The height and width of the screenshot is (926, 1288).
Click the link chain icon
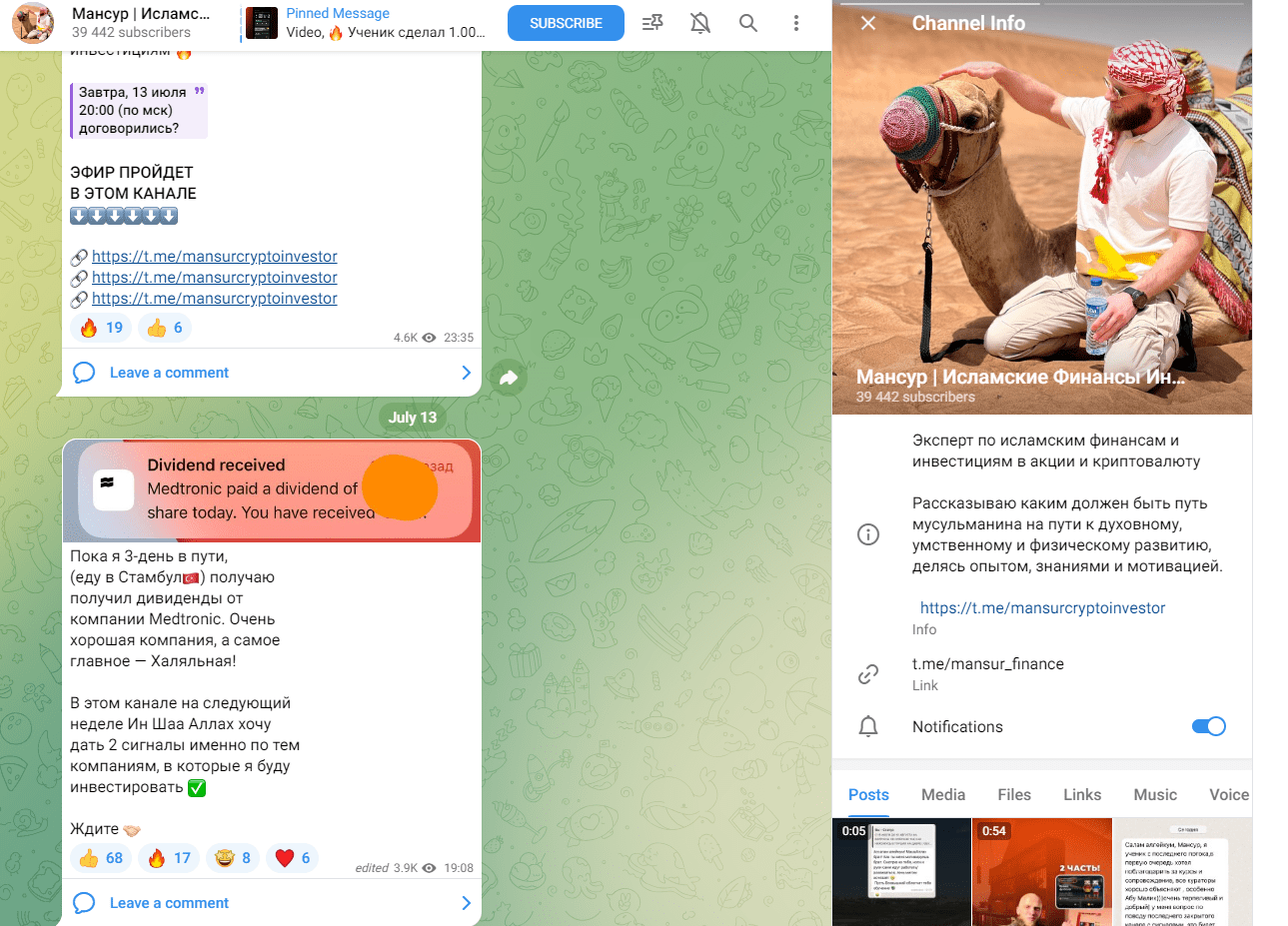[x=868, y=674]
